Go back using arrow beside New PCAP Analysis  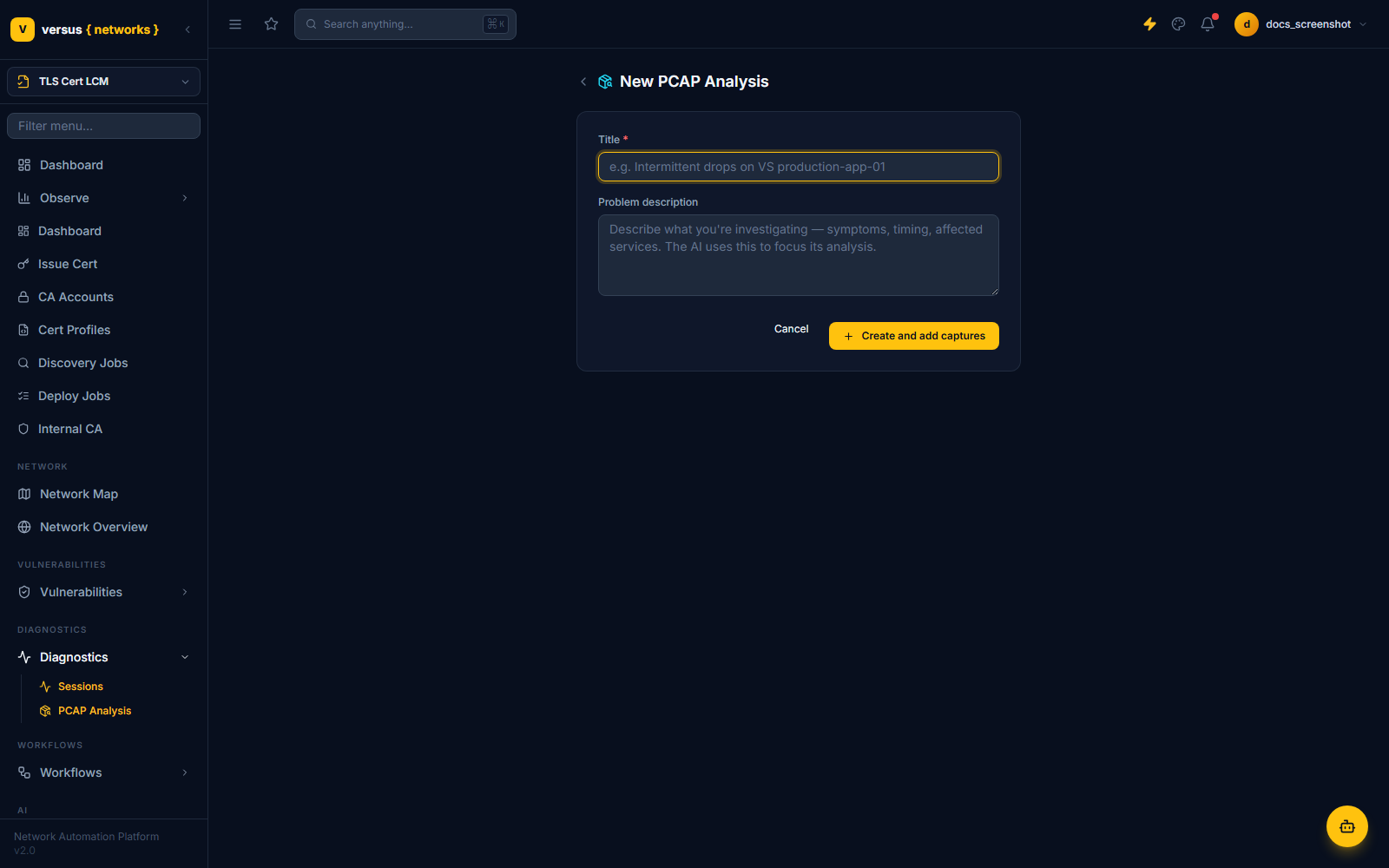pyautogui.click(x=583, y=82)
